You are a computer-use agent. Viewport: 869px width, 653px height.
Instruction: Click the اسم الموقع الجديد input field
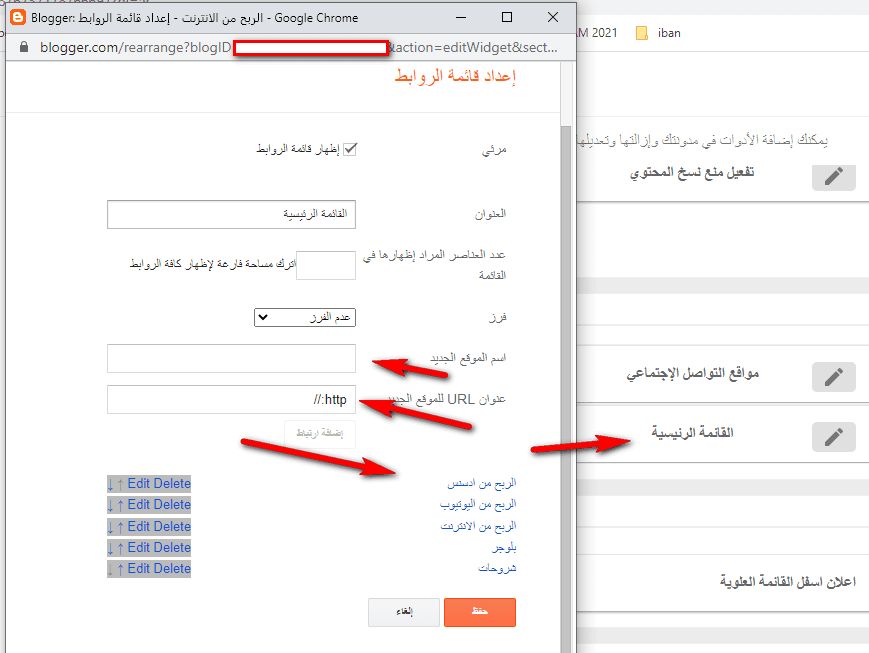point(231,358)
